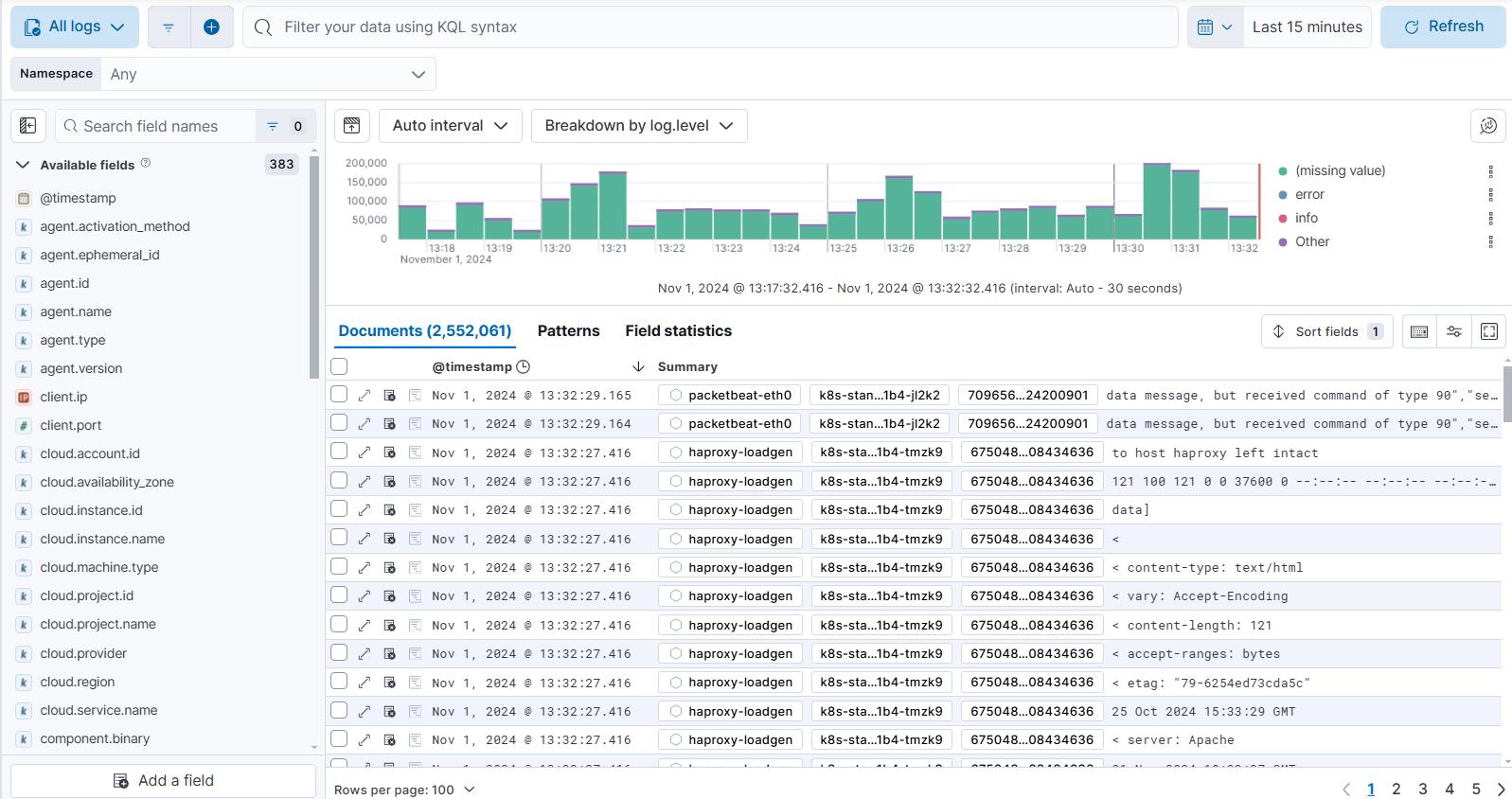Screen dimensions: 1512x799
Task: Open the calendar date quick menu
Action: [1214, 27]
